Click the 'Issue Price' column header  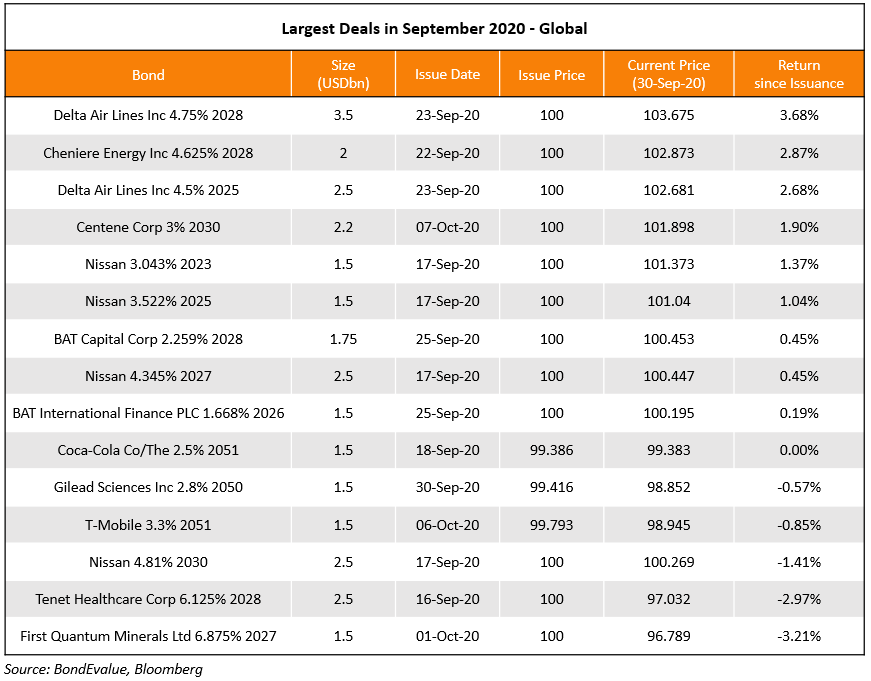552,75
